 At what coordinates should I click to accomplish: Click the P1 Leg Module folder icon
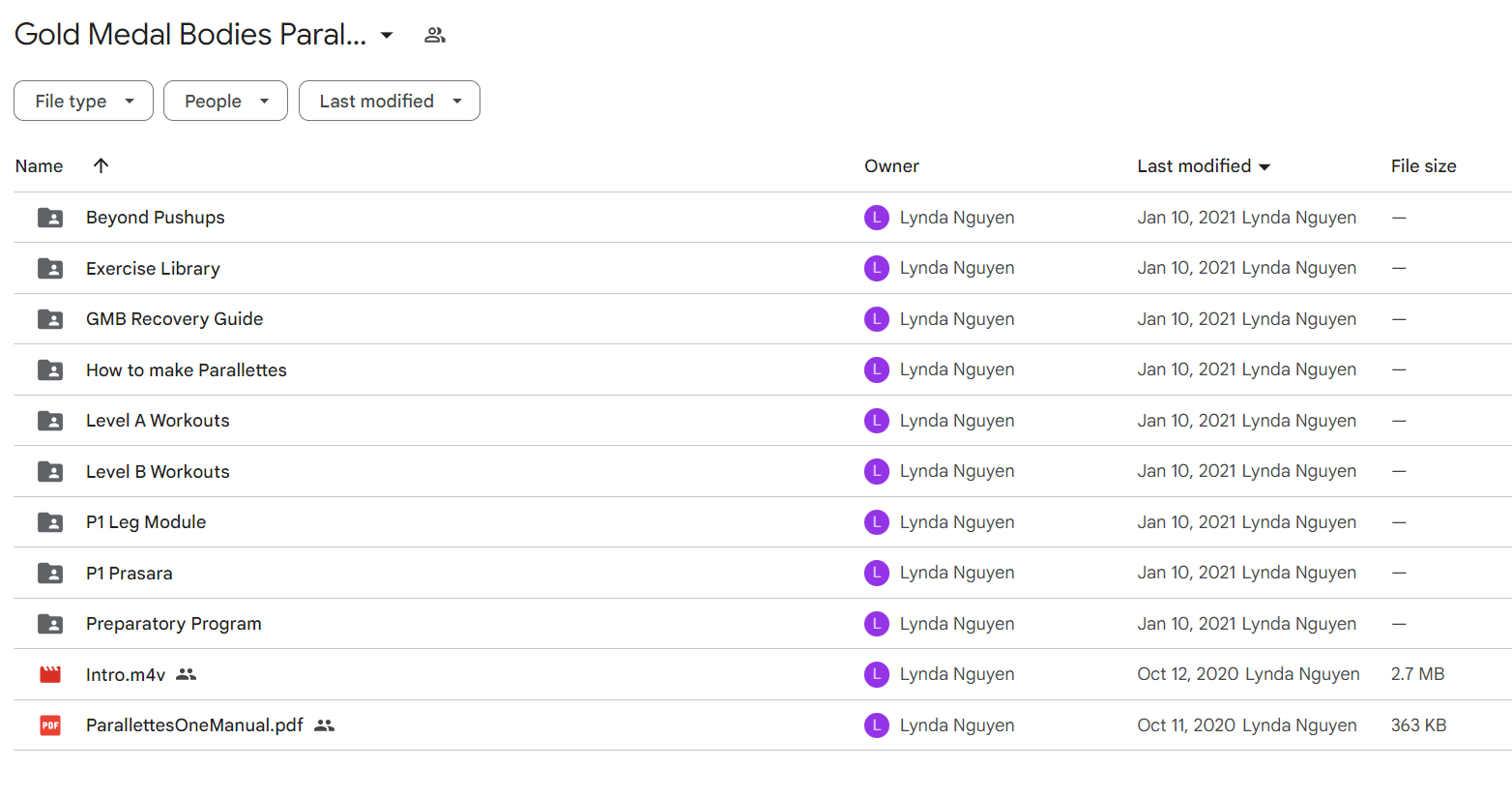50,522
